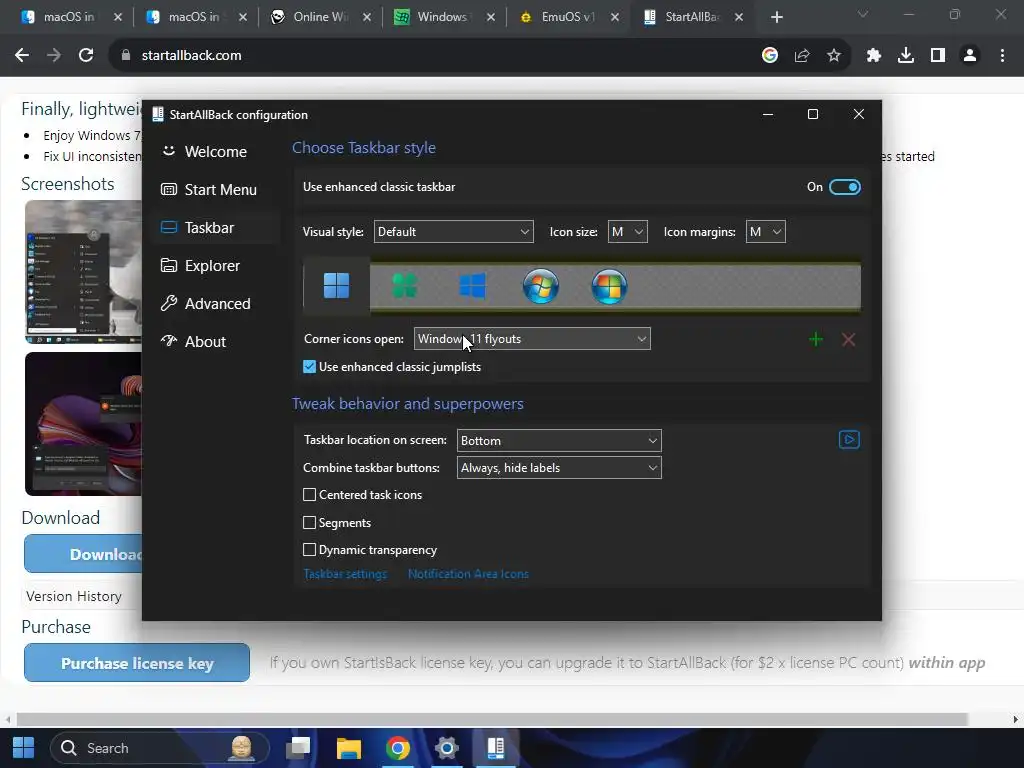Click the Download button on the webpage
The image size is (1024, 768).
83,554
